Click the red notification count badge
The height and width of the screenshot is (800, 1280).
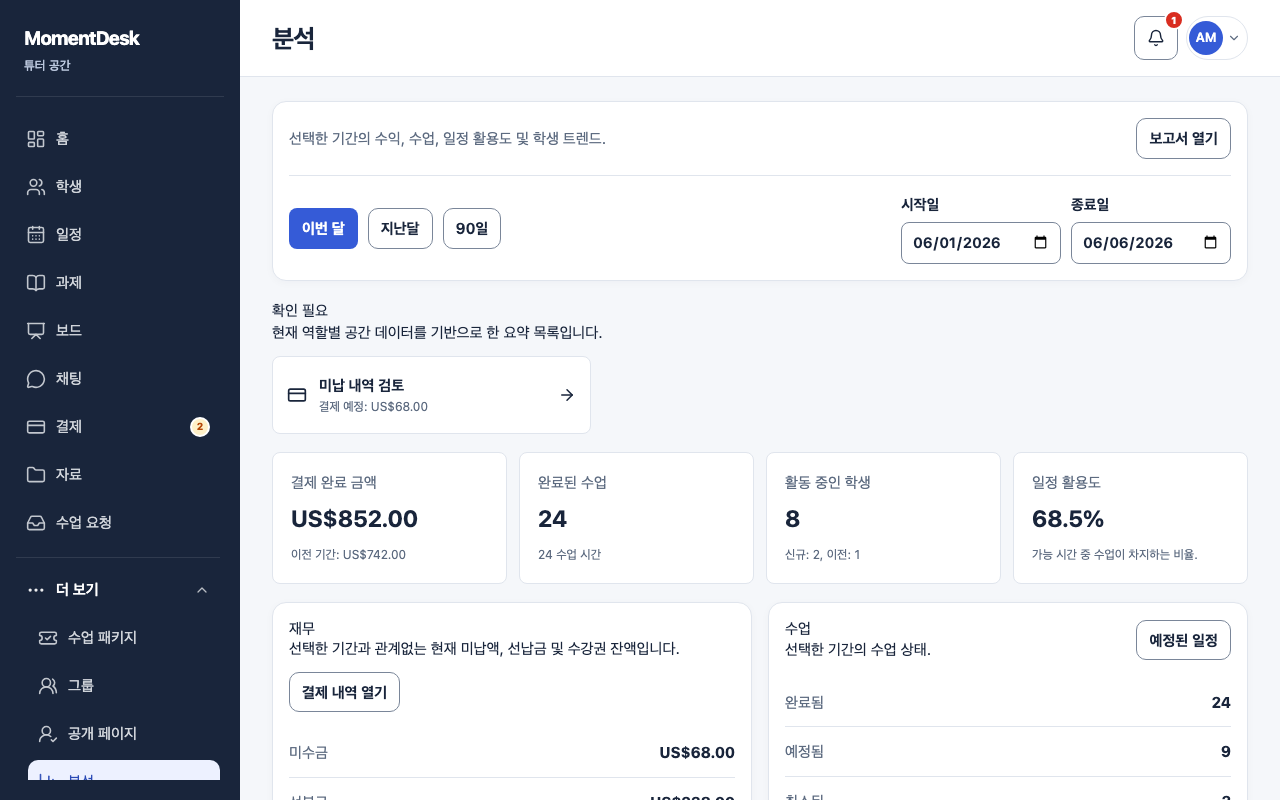pyautogui.click(x=1174, y=20)
